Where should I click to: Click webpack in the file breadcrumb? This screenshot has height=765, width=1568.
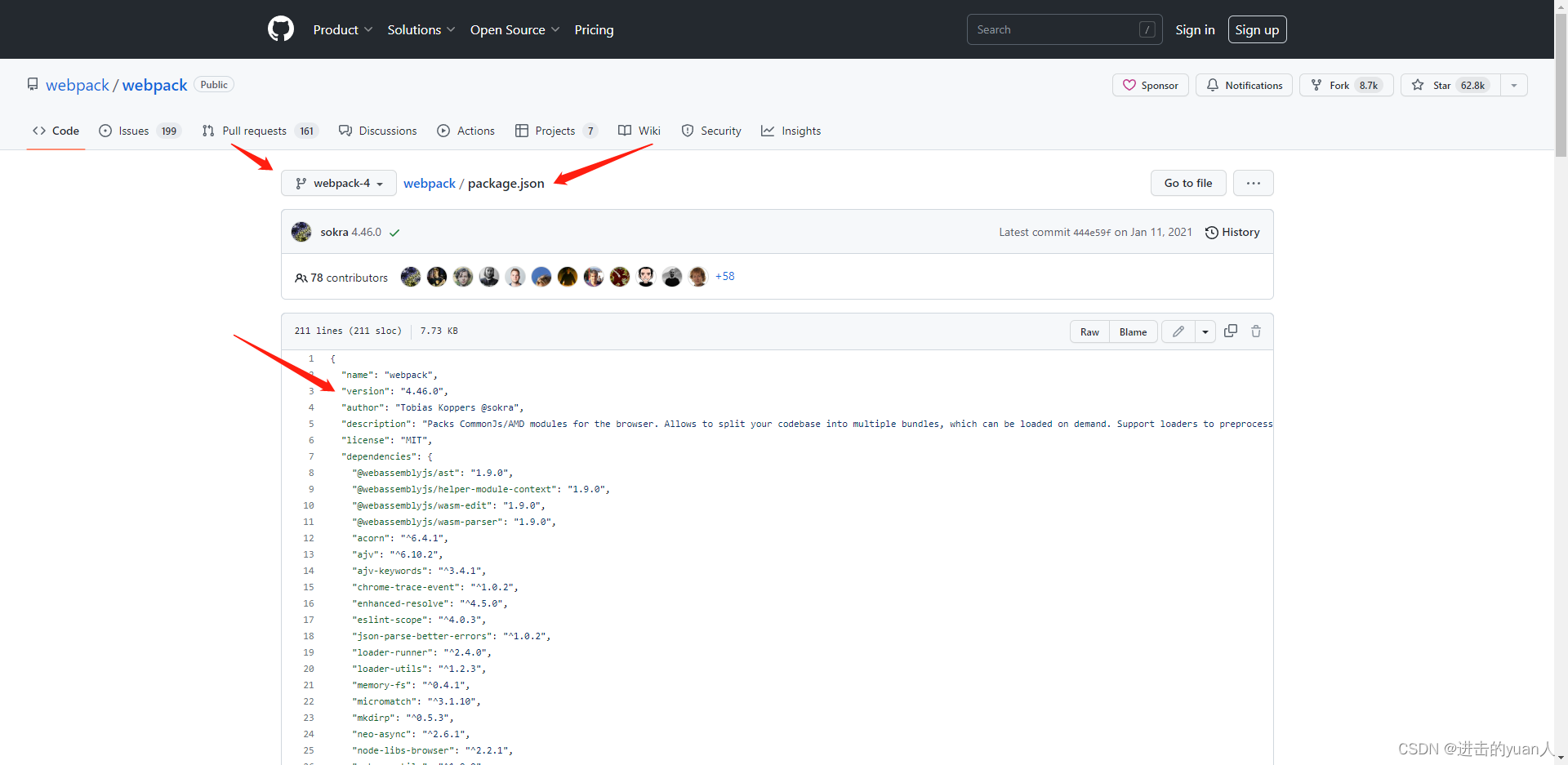[430, 183]
